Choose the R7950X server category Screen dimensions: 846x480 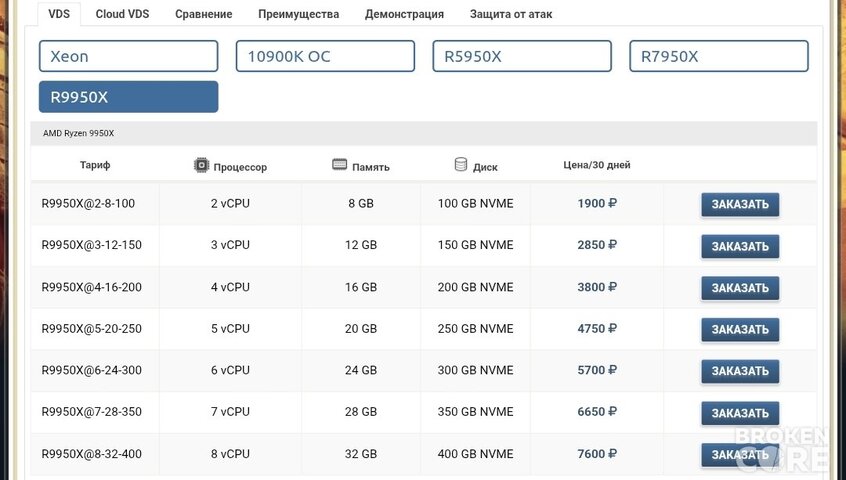coord(719,56)
